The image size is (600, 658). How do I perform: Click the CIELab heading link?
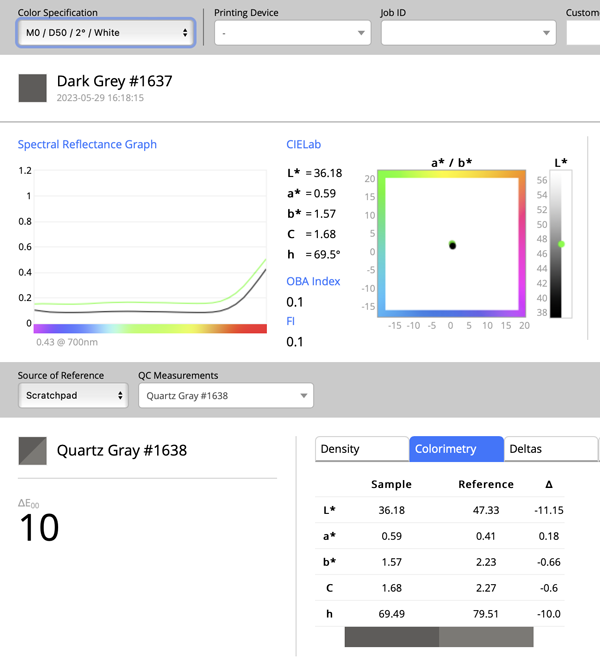[303, 144]
